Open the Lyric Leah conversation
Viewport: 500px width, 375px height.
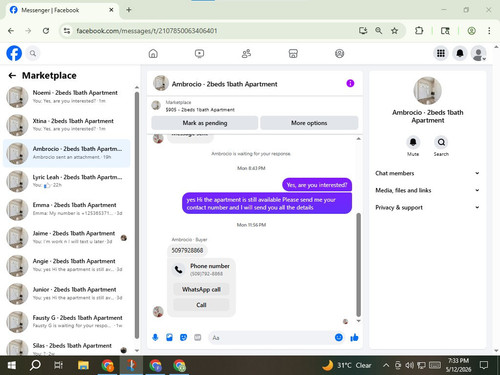point(67,181)
